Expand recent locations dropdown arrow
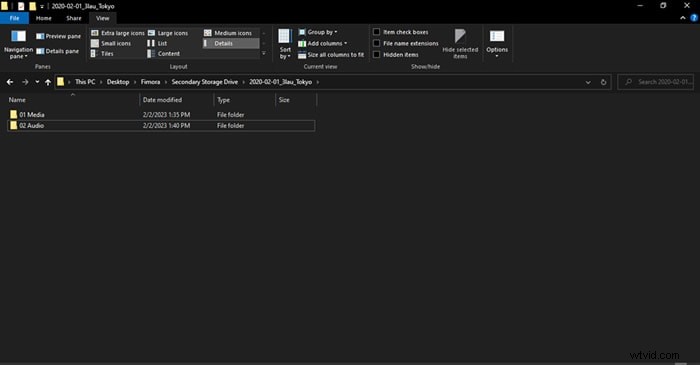The image size is (700, 365). tap(37, 82)
